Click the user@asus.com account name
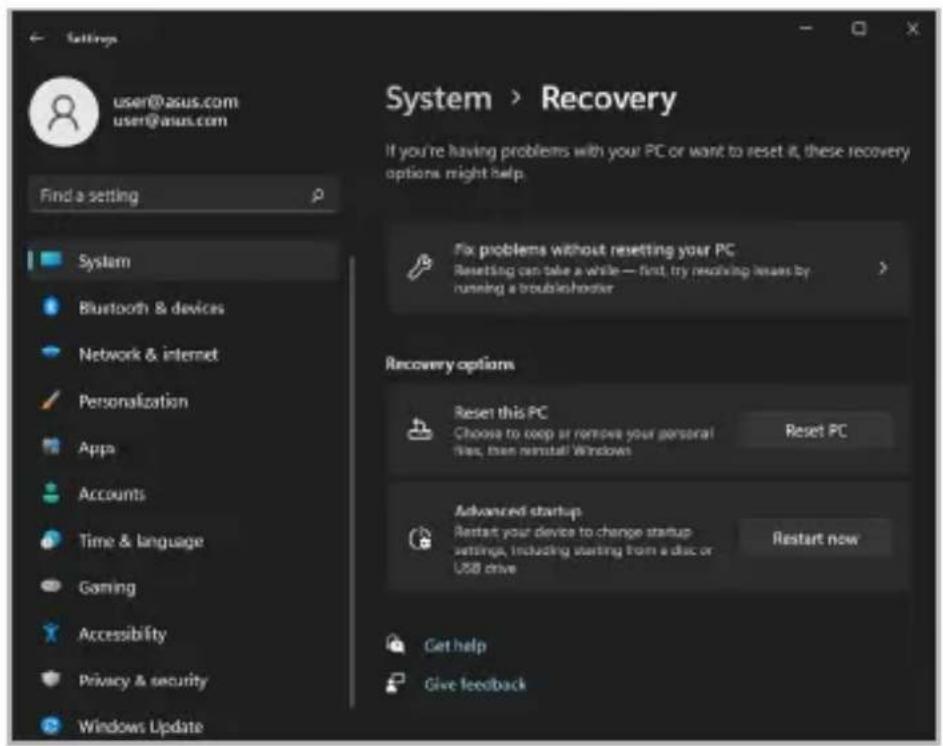 click(x=176, y=102)
